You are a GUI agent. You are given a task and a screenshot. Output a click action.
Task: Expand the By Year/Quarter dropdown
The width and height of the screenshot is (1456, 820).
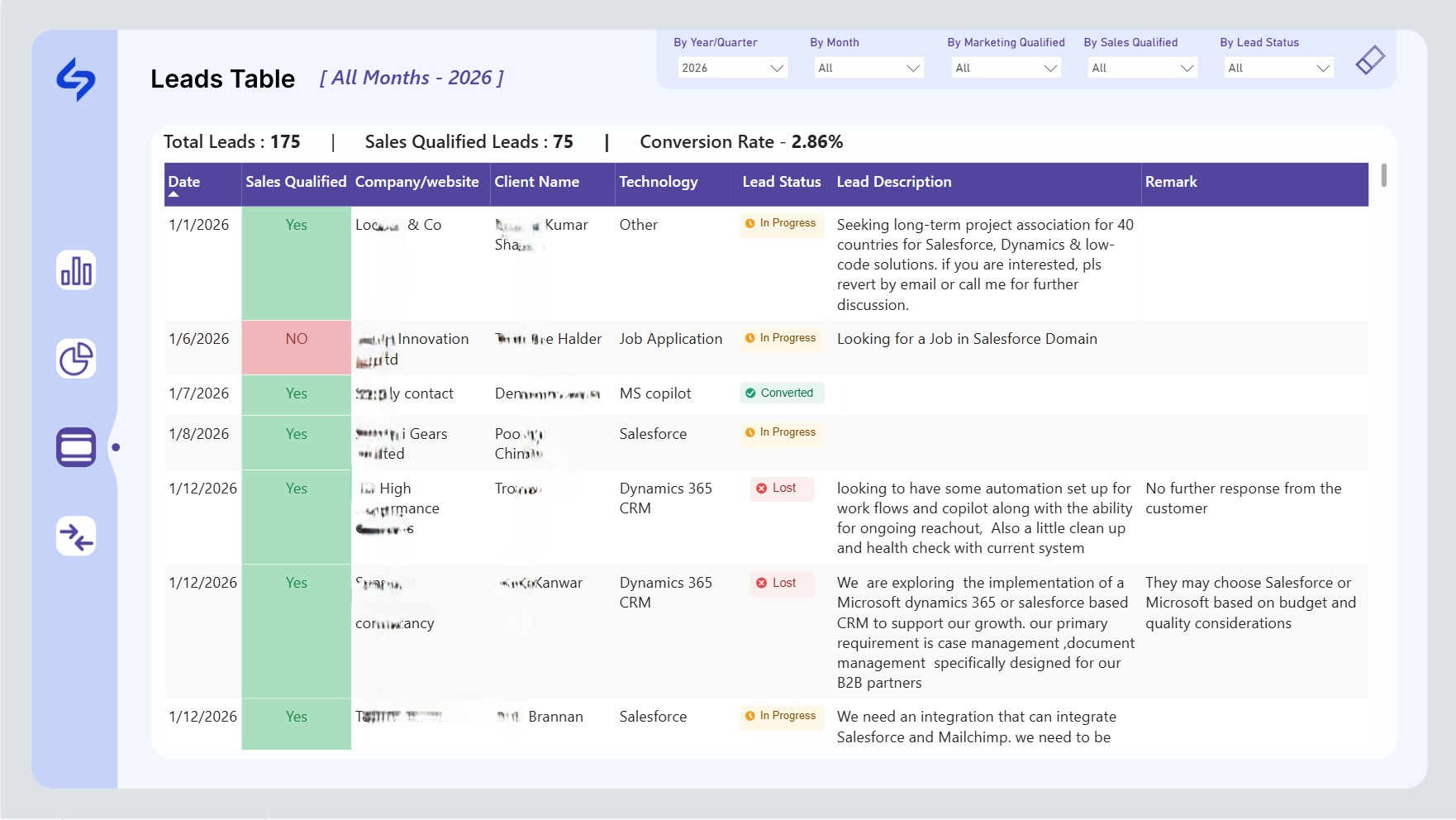tap(732, 68)
